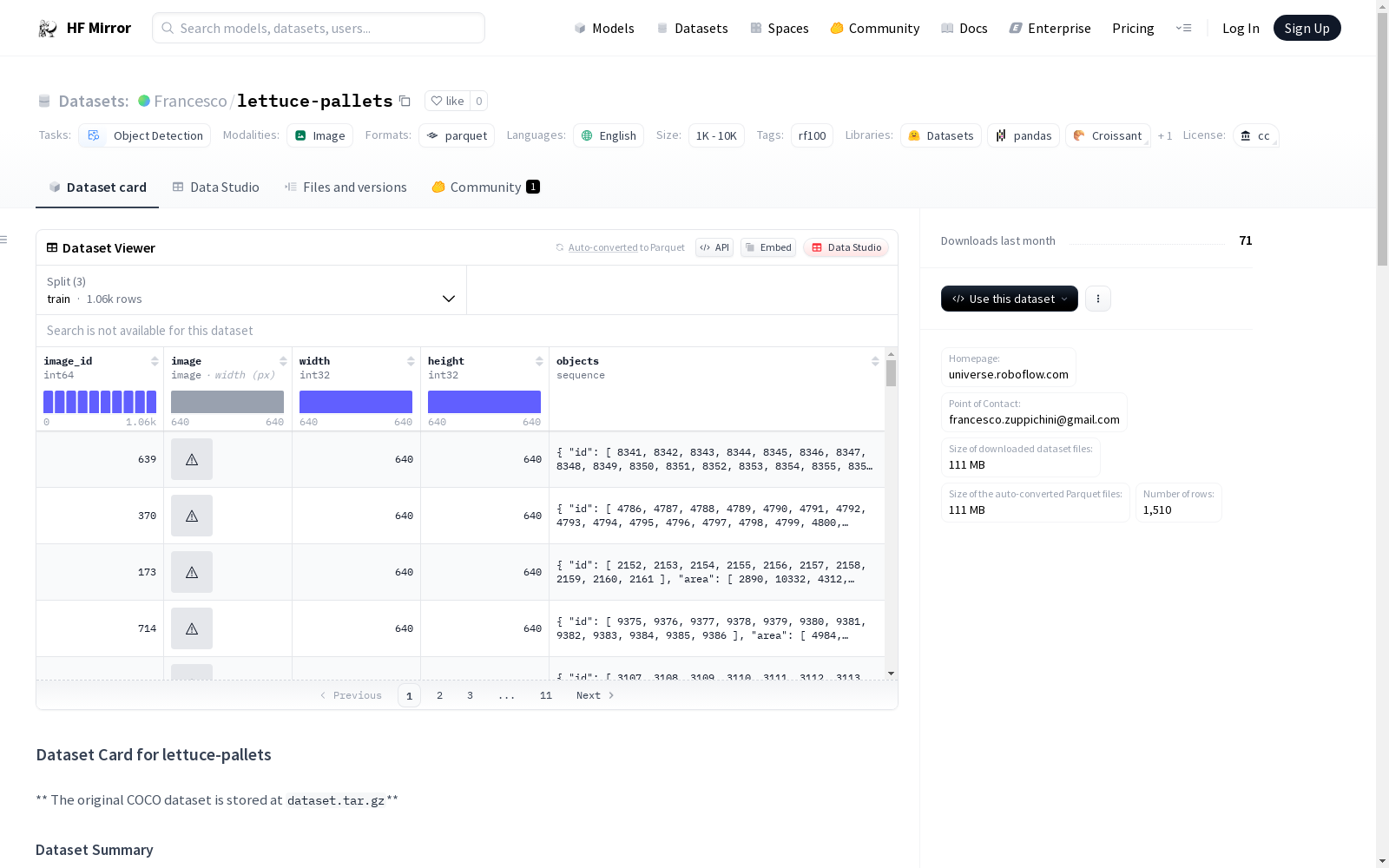
Task: Select the parquet format tag
Action: [x=457, y=135]
